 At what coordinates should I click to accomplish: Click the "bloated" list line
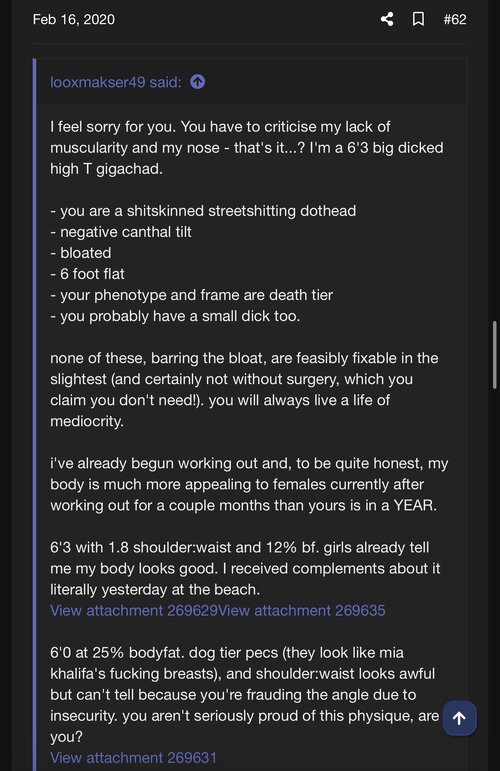tap(81, 253)
